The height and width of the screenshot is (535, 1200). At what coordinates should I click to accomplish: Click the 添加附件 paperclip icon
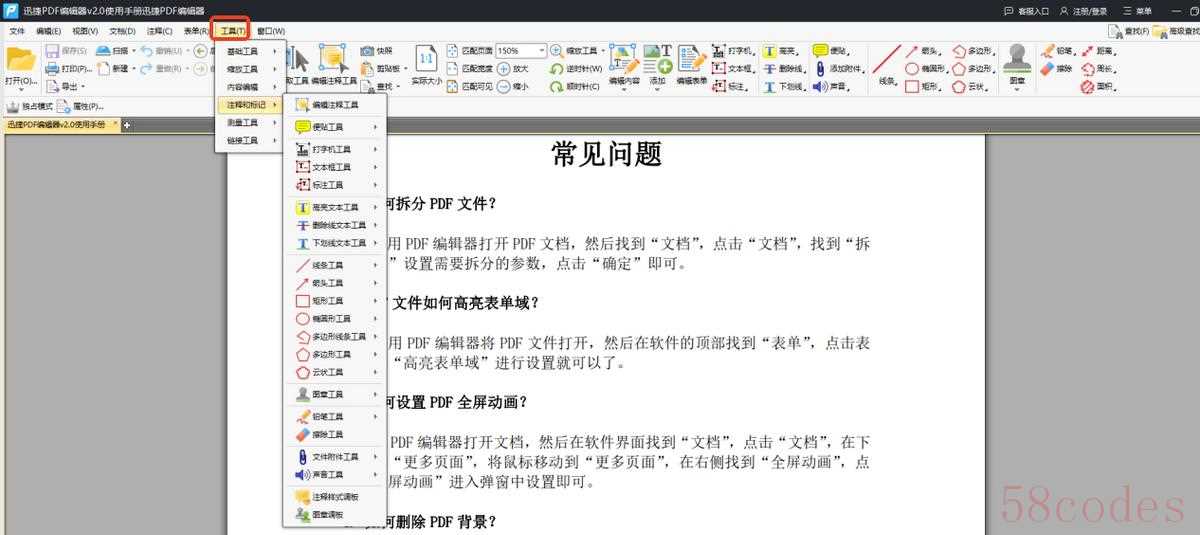coord(820,69)
